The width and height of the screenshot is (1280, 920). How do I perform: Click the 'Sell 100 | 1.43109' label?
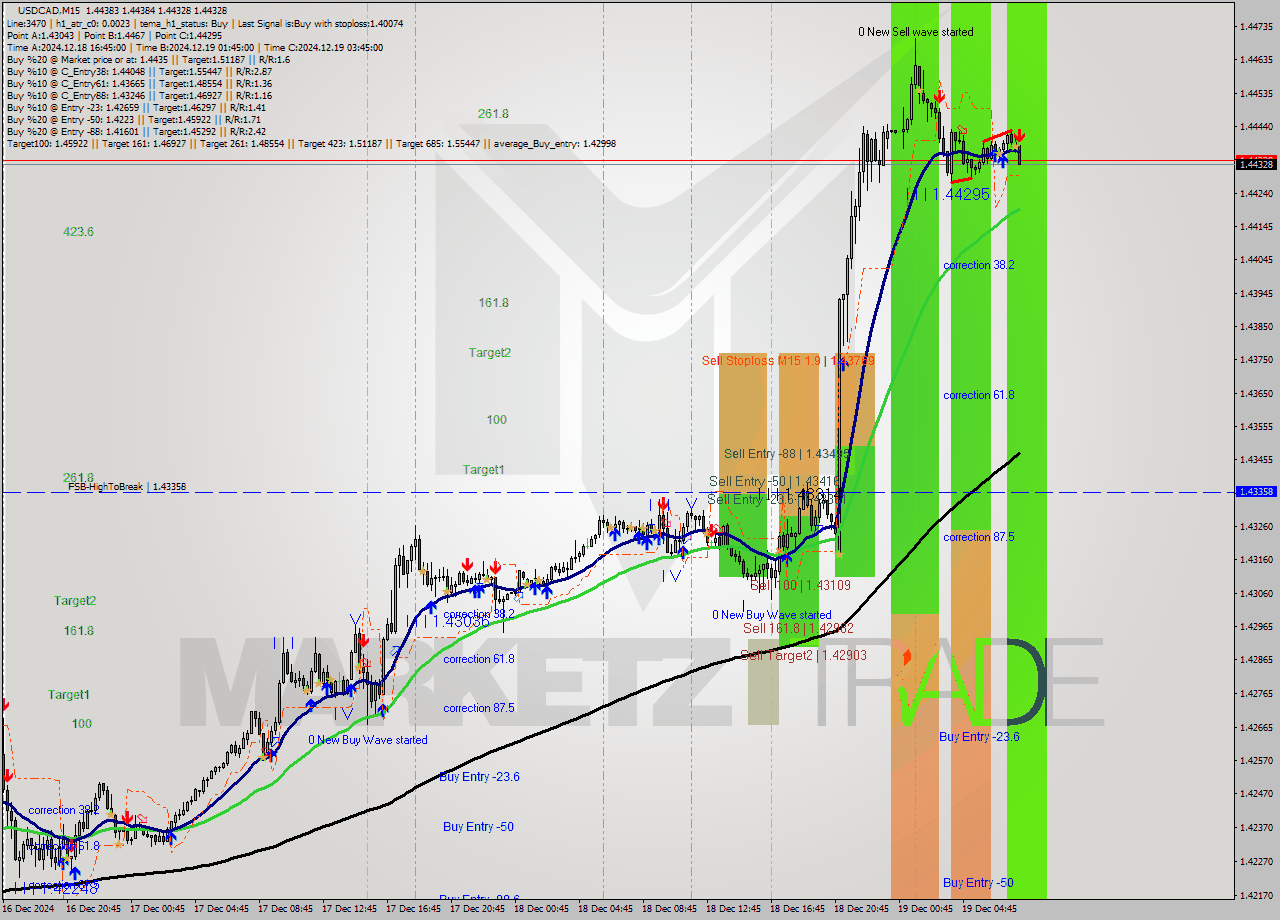coord(800,586)
